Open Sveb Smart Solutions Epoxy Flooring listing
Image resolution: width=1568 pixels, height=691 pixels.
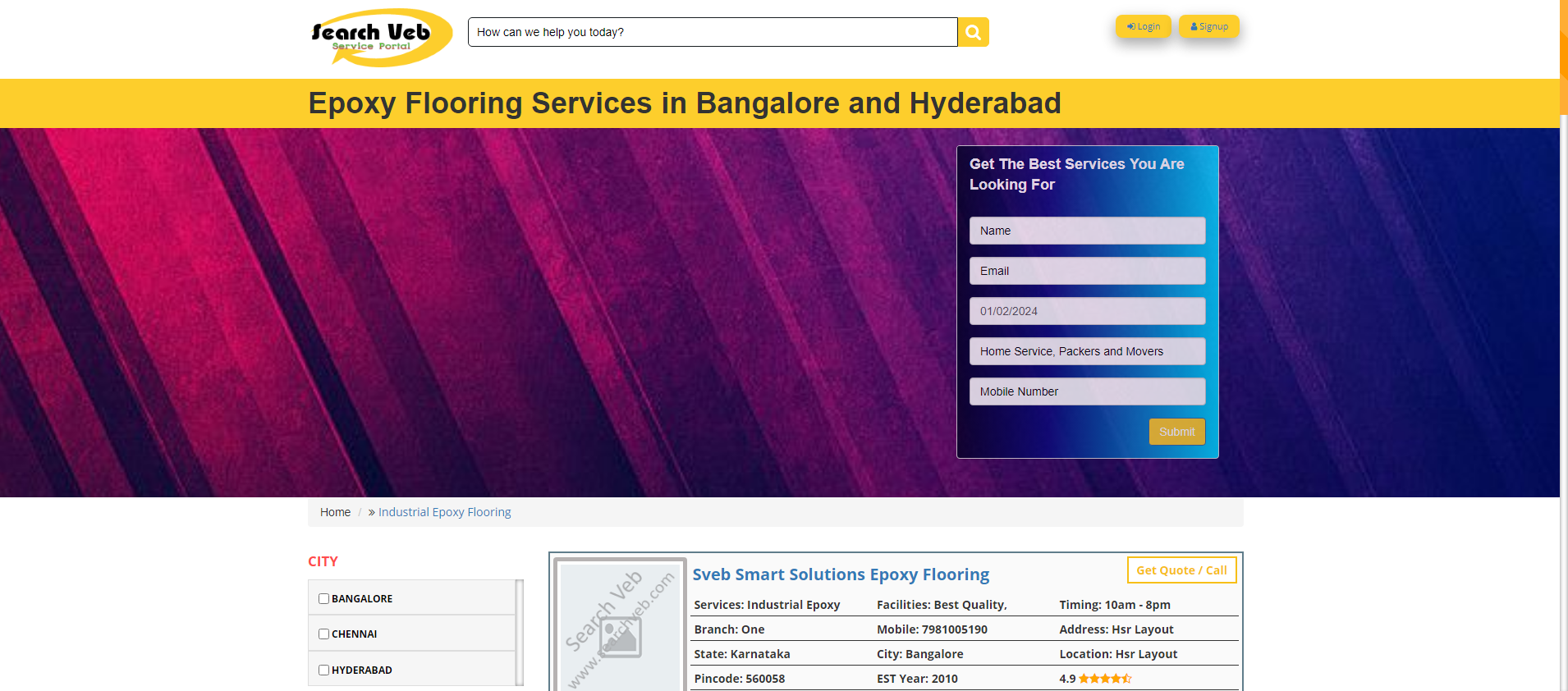coord(841,574)
